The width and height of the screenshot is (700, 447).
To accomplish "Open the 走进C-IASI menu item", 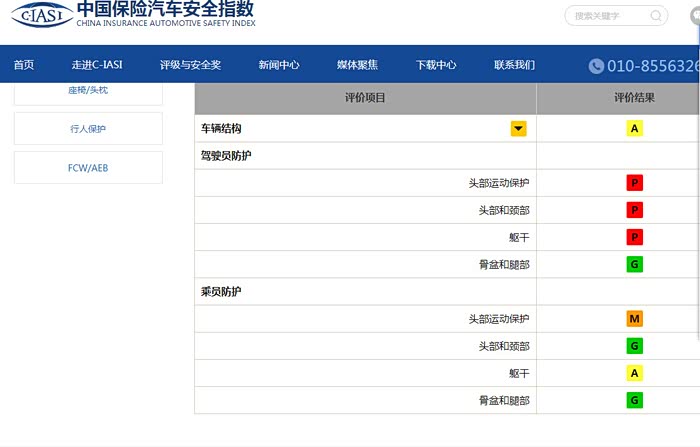I will click(x=97, y=65).
